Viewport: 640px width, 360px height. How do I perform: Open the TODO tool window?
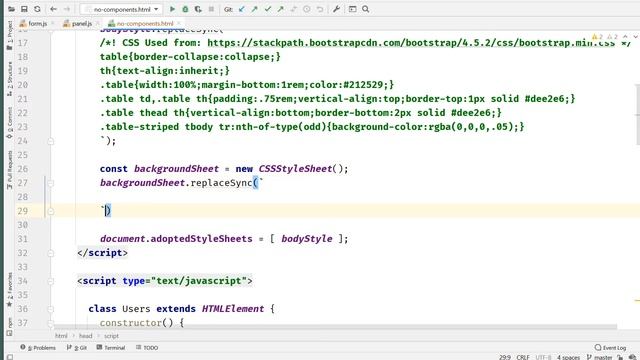click(147, 348)
